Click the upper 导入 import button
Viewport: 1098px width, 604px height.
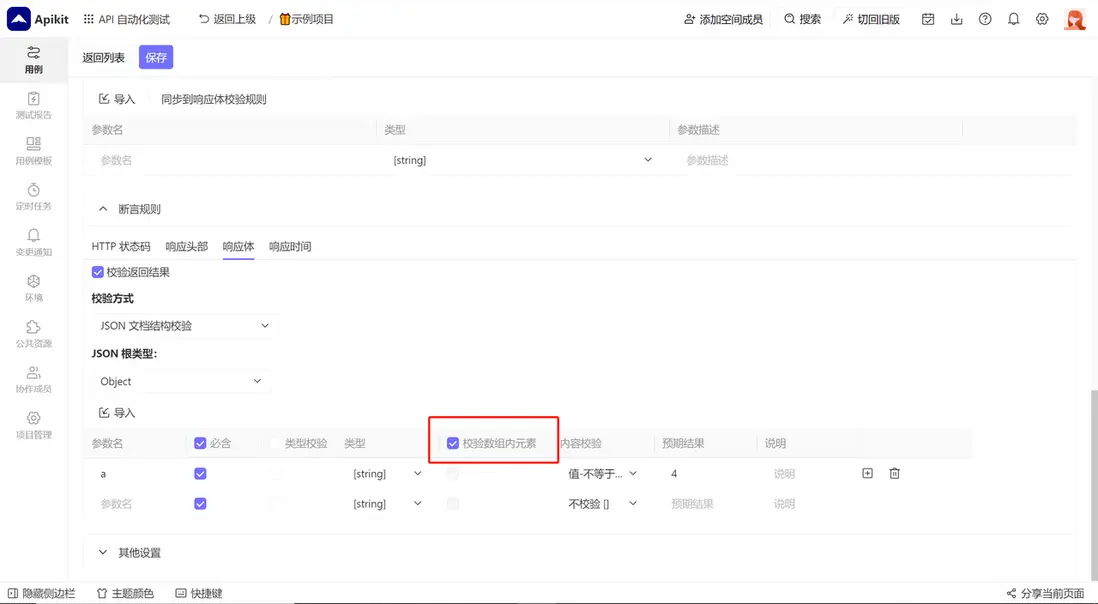click(116, 99)
